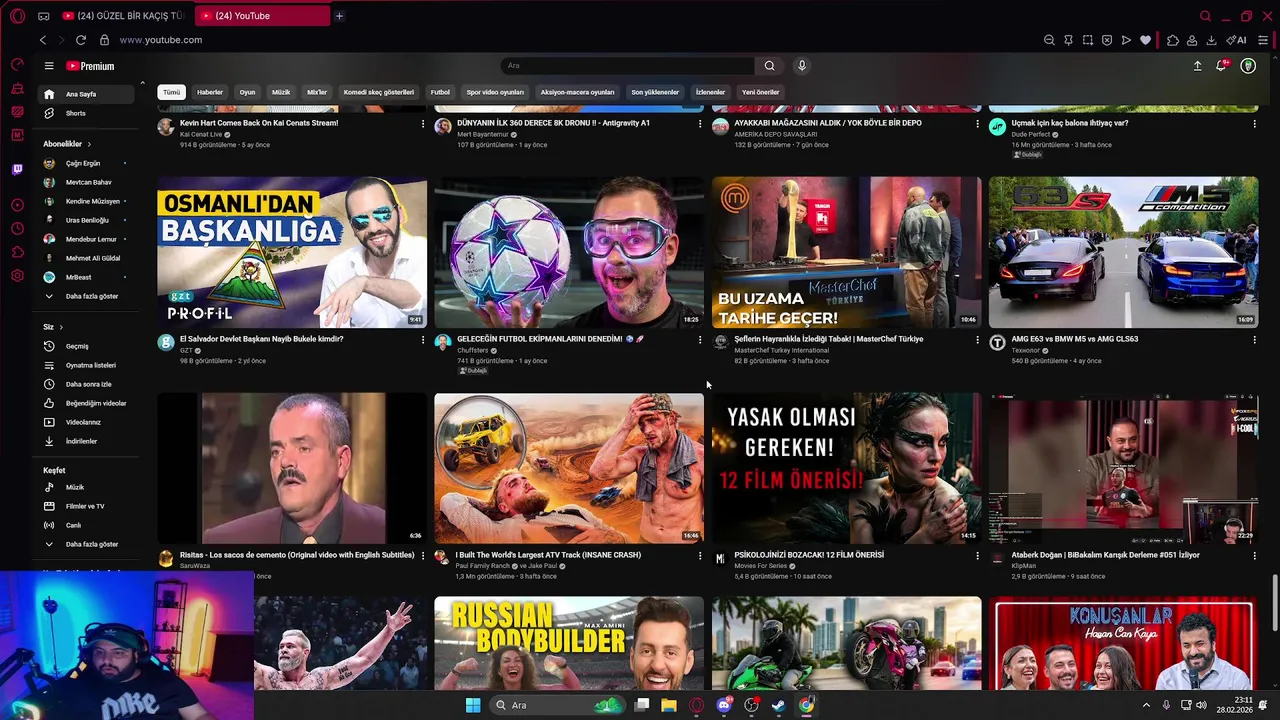Open options menu for GELECEĞİN FUTBOL EKİPMANLARINI video

[x=700, y=340]
